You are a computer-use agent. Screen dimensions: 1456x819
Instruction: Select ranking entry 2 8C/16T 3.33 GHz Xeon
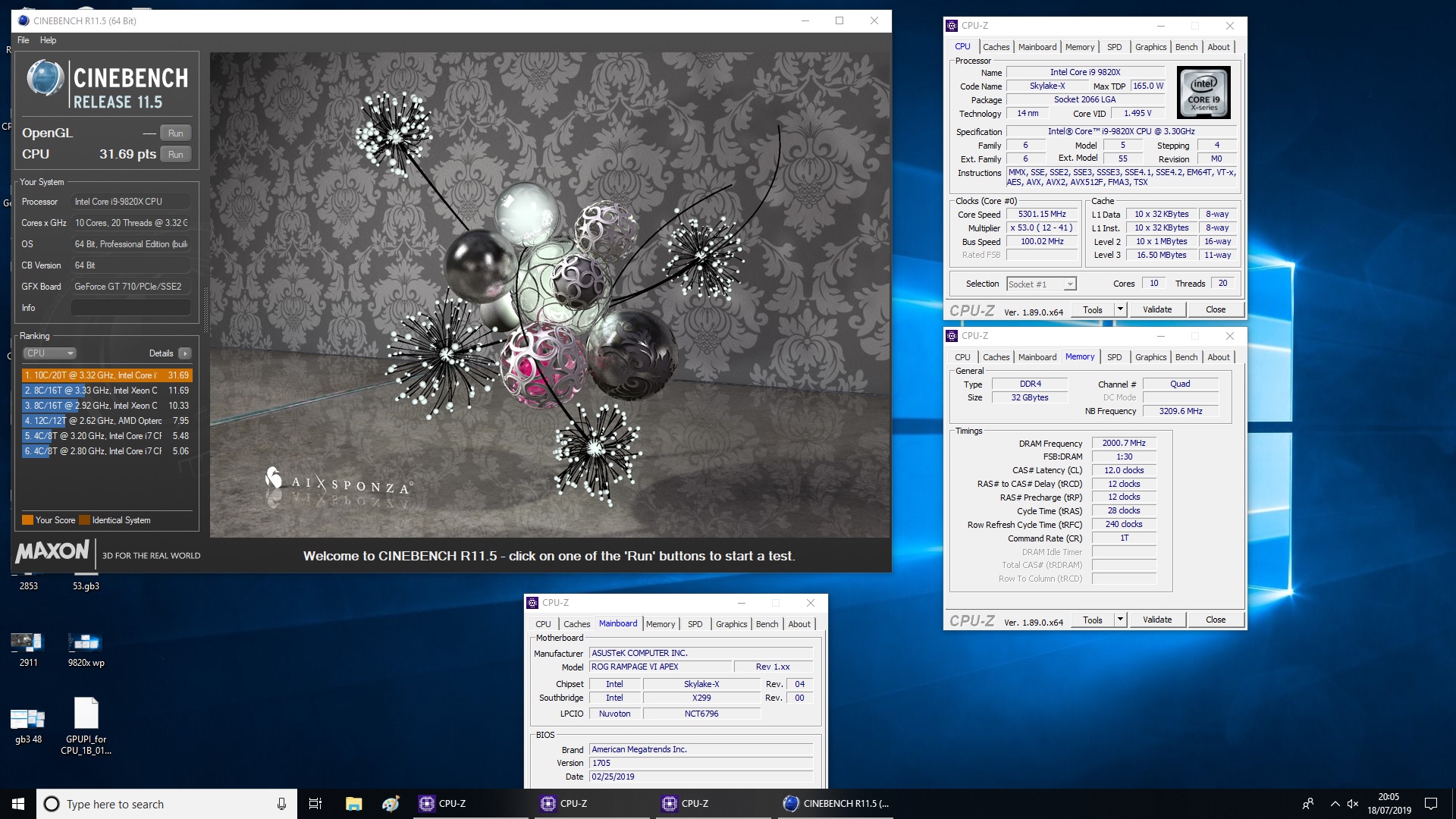(x=107, y=391)
